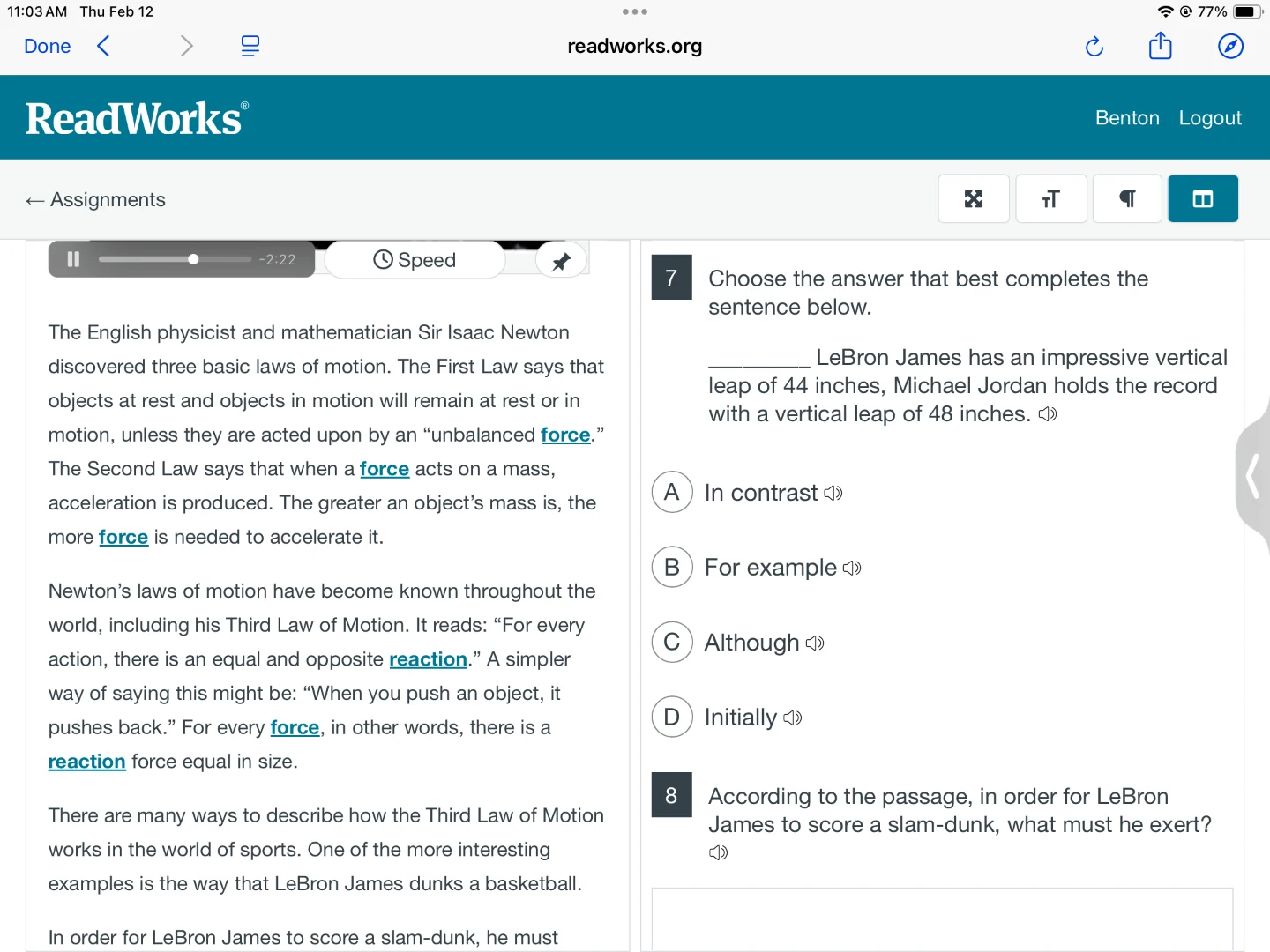Click the audio progress slider
The image size is (1270, 952).
175,259
